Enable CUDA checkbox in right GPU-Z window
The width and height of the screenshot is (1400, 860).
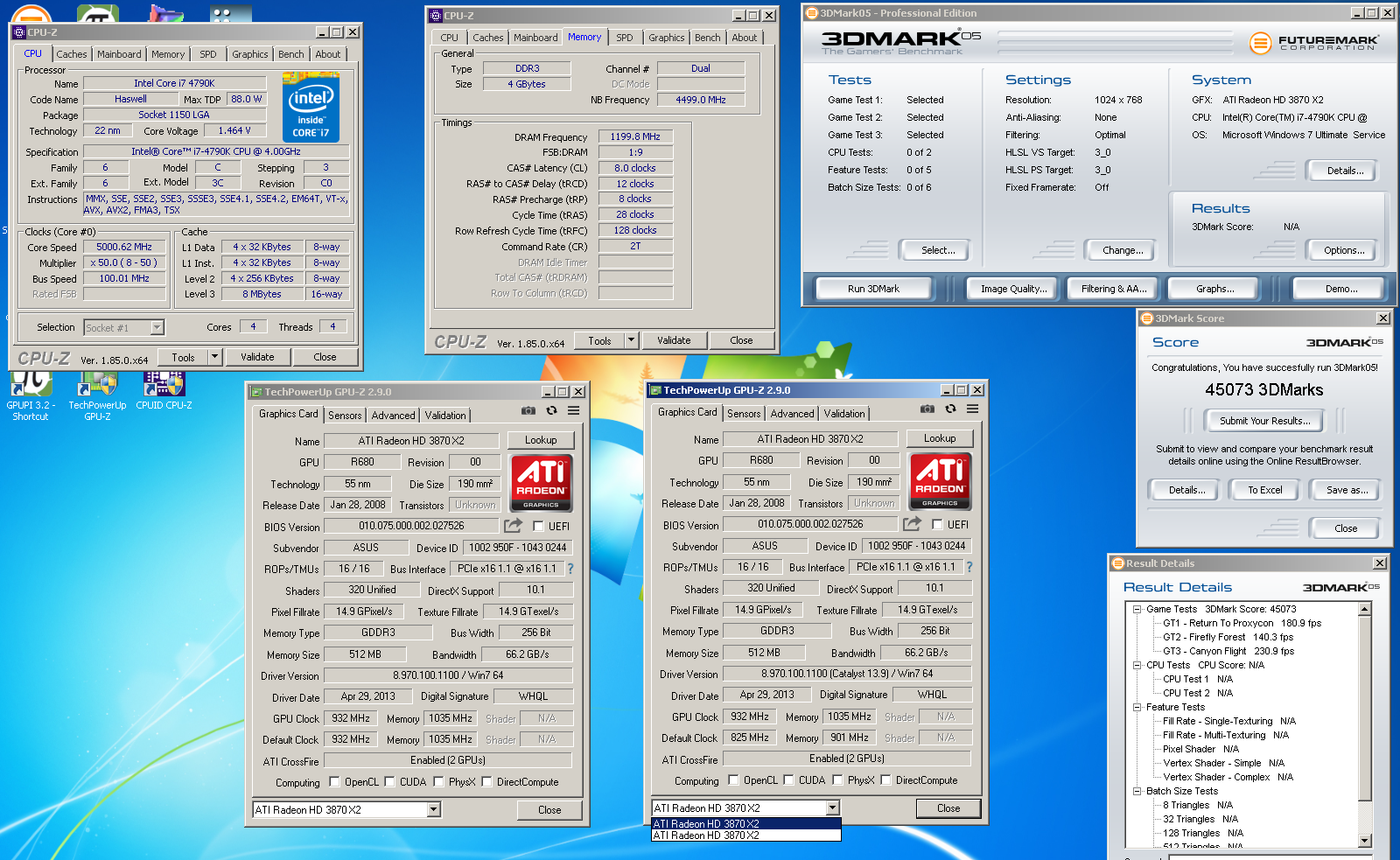(x=788, y=780)
